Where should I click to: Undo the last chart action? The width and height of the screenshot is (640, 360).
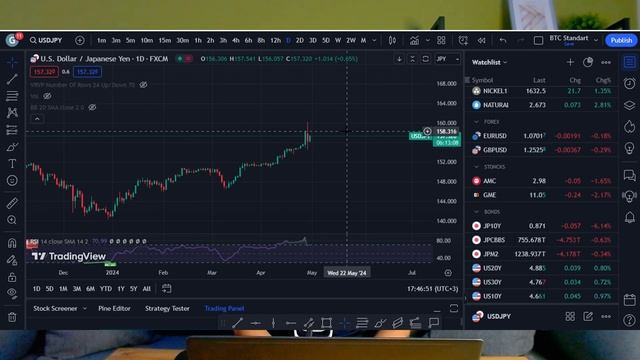pos(503,40)
